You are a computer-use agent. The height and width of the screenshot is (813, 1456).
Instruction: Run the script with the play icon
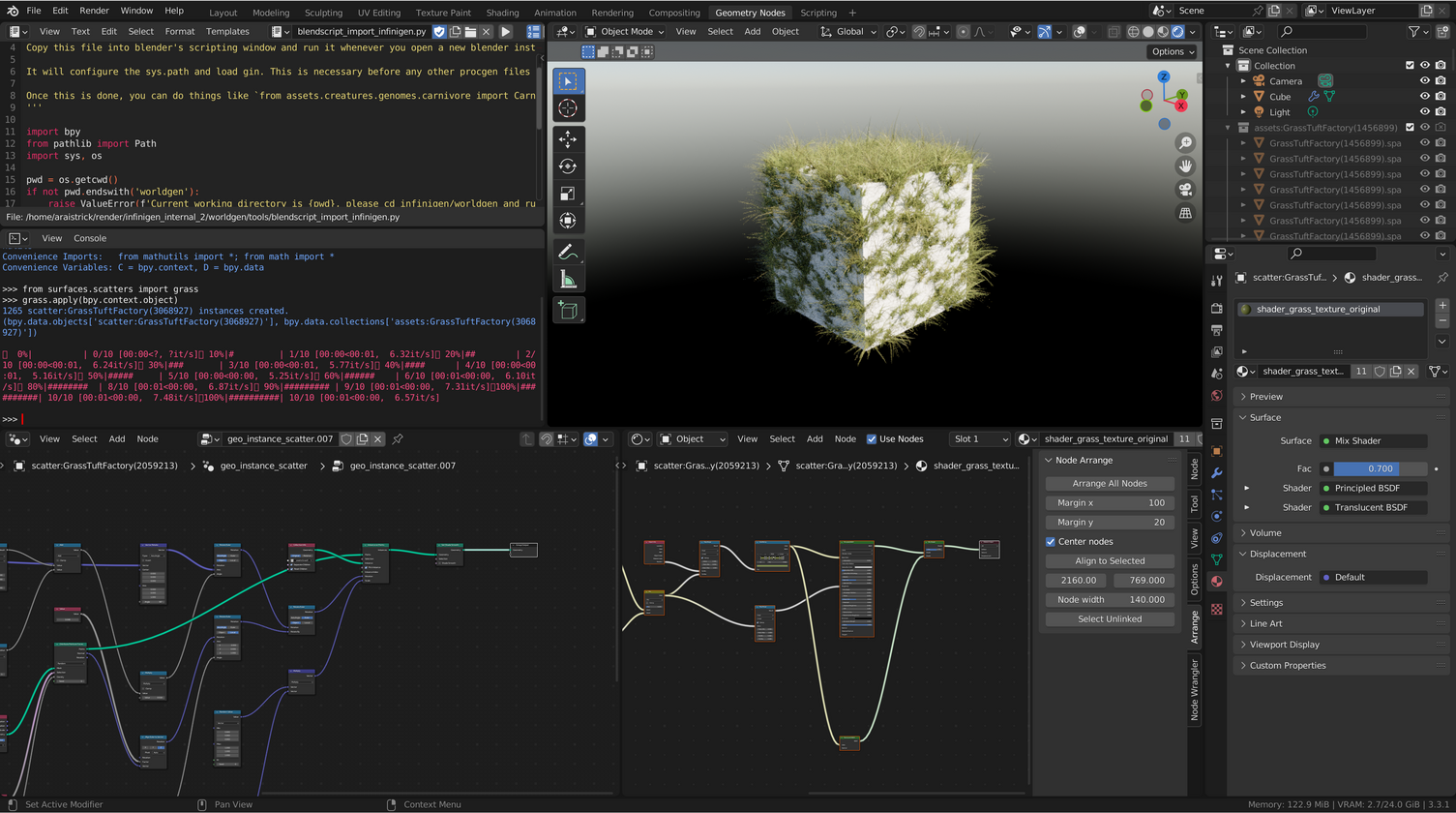(x=505, y=32)
